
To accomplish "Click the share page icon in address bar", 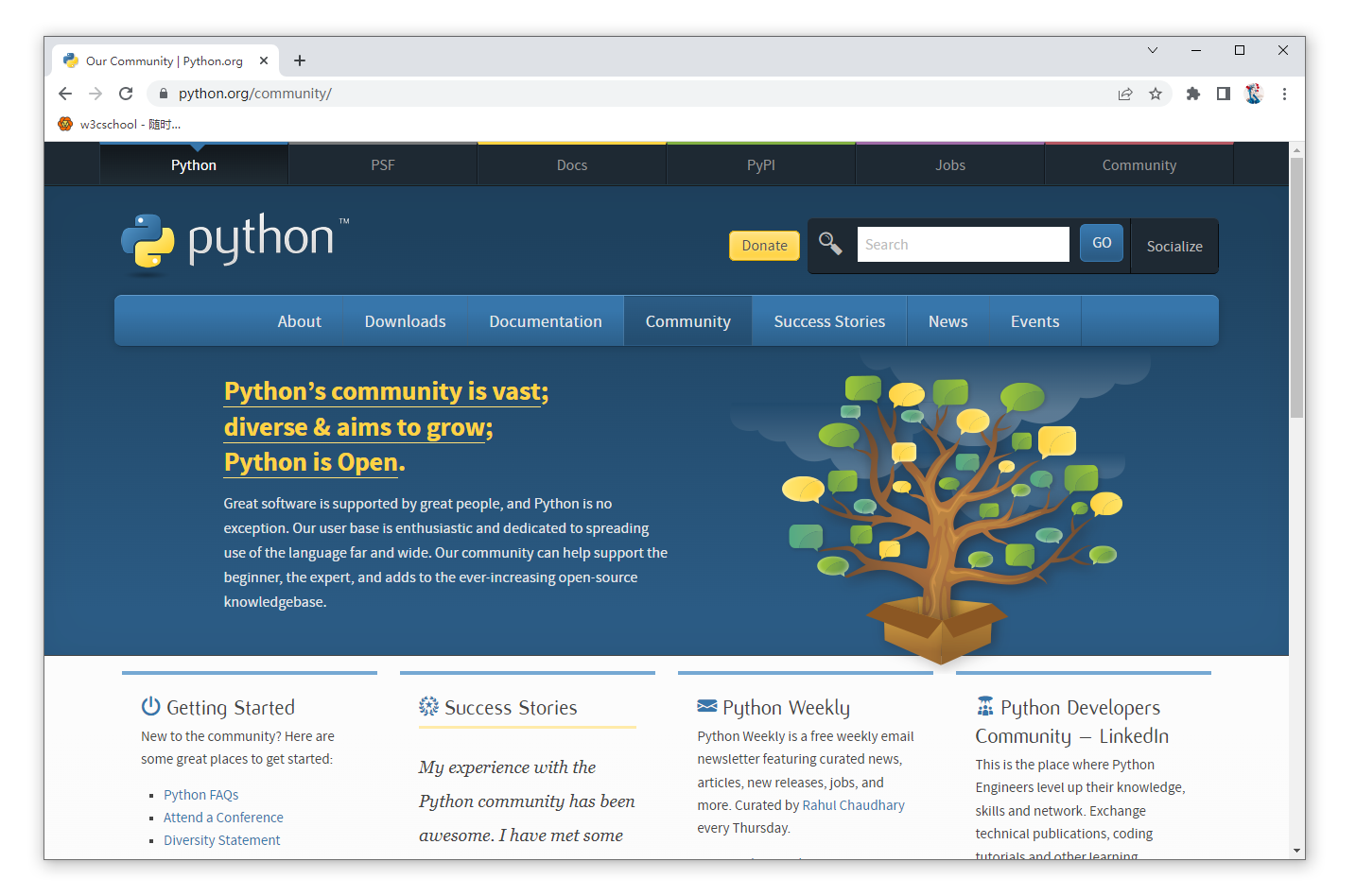I will pyautogui.click(x=1125, y=94).
